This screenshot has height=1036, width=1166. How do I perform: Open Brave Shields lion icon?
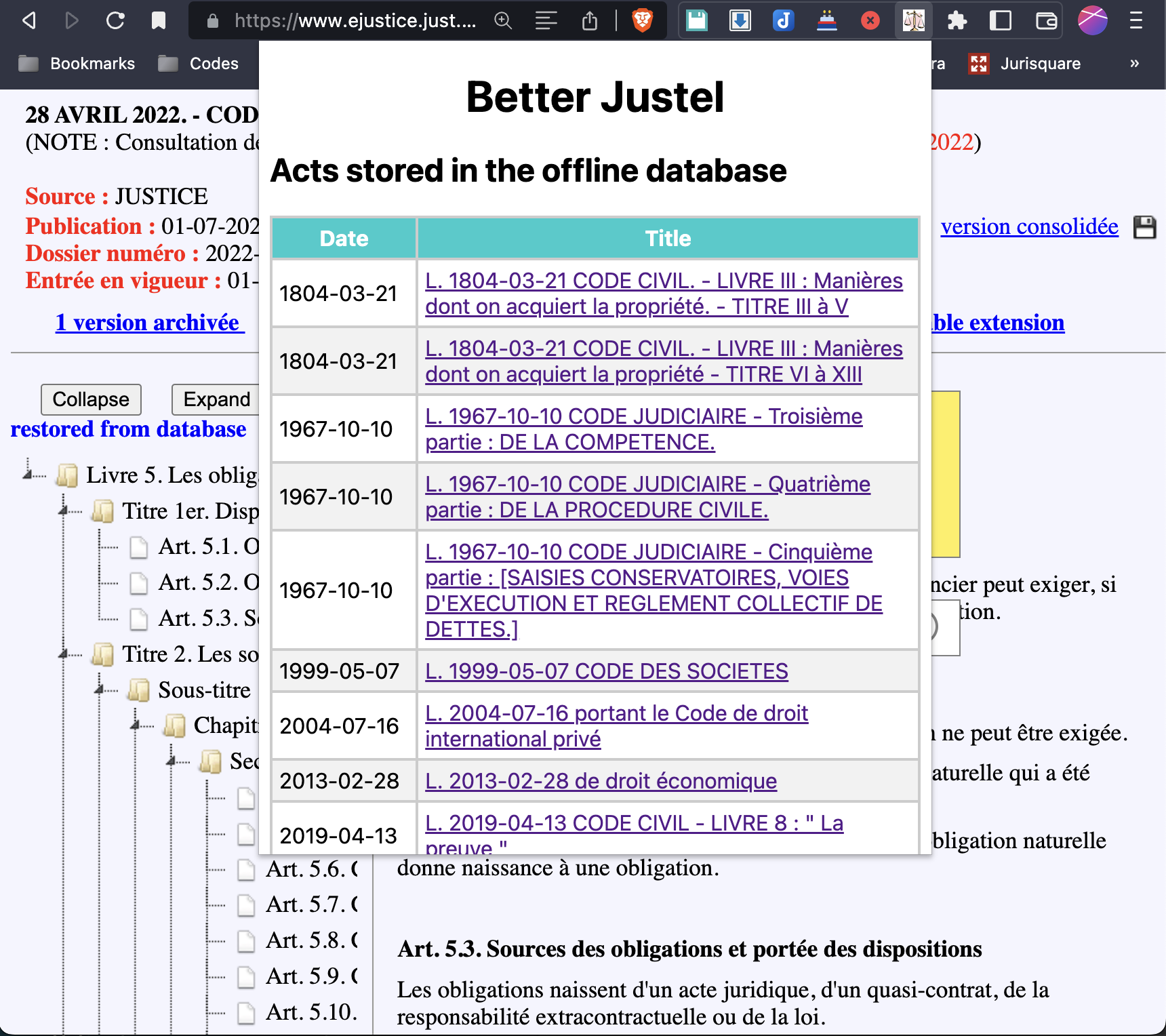642,21
